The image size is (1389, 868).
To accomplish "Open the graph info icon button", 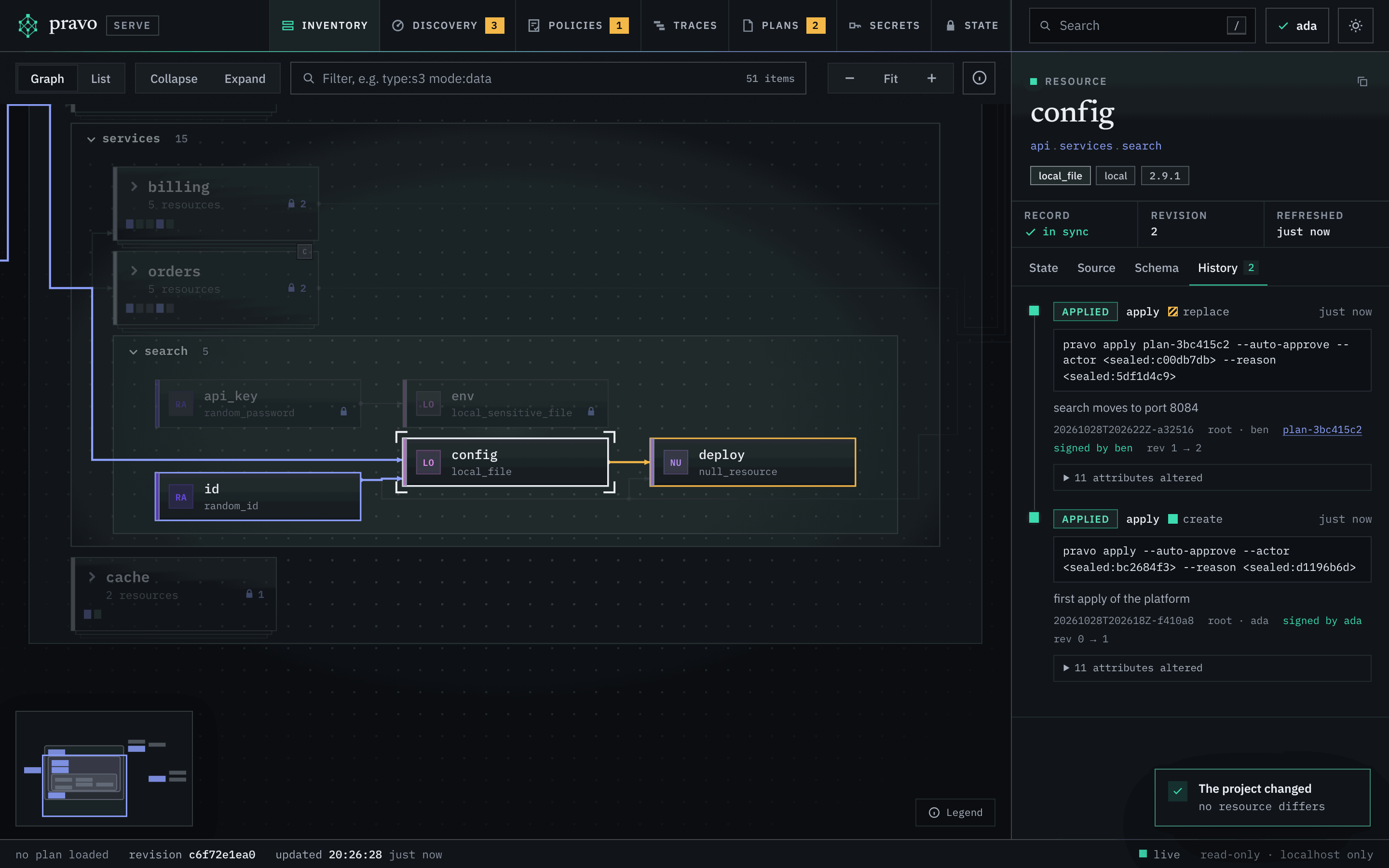I will pos(979,78).
